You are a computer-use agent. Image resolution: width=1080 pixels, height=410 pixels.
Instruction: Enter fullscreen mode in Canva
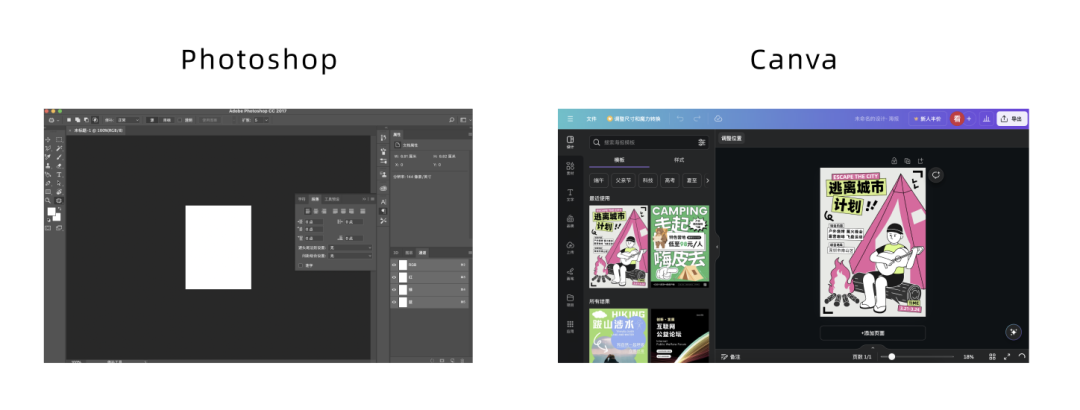(1007, 356)
